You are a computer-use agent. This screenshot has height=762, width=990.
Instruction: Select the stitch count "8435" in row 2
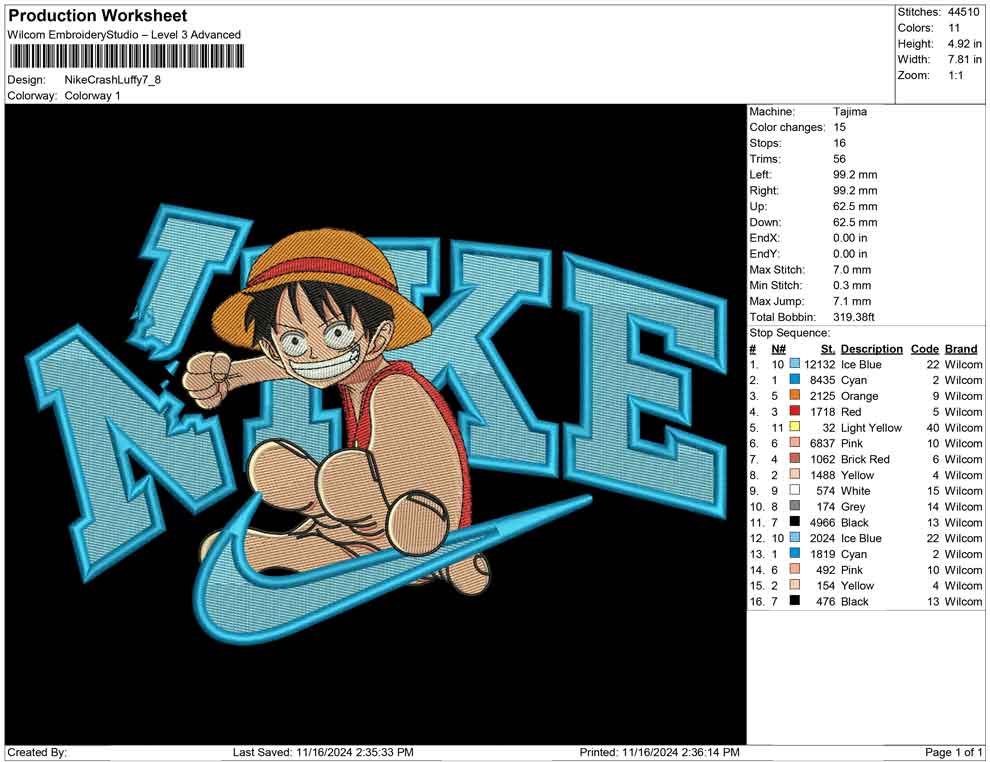coord(822,380)
